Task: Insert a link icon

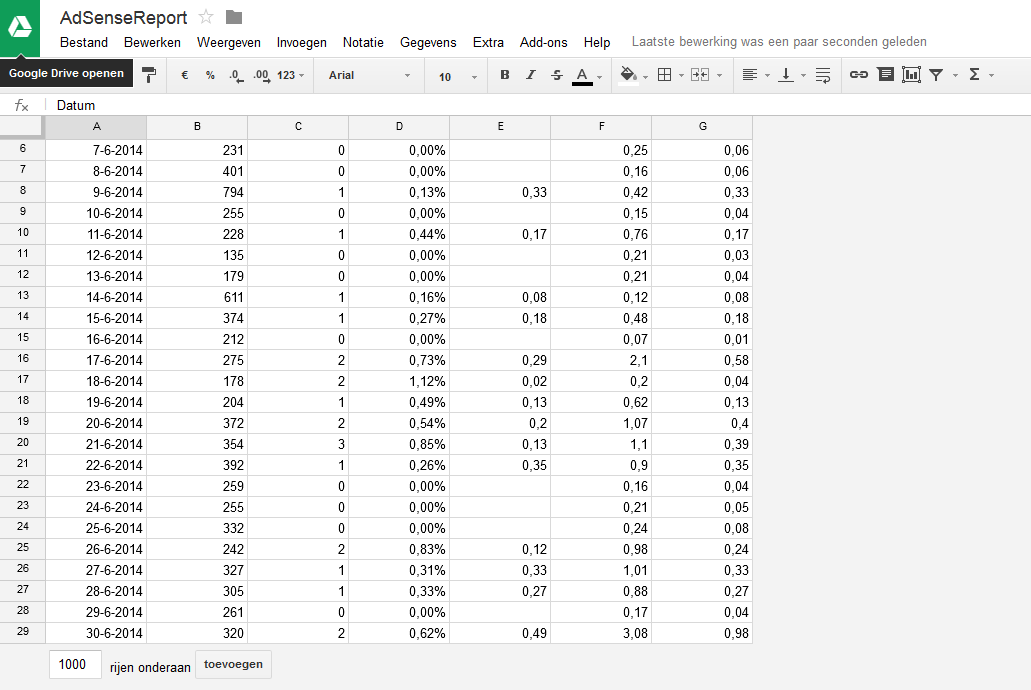Action: 858,74
